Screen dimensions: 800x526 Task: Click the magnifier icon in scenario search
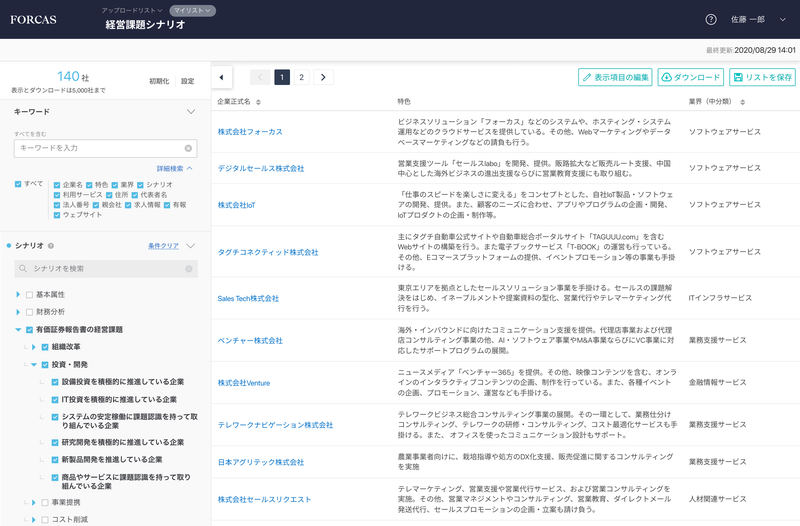point(23,268)
